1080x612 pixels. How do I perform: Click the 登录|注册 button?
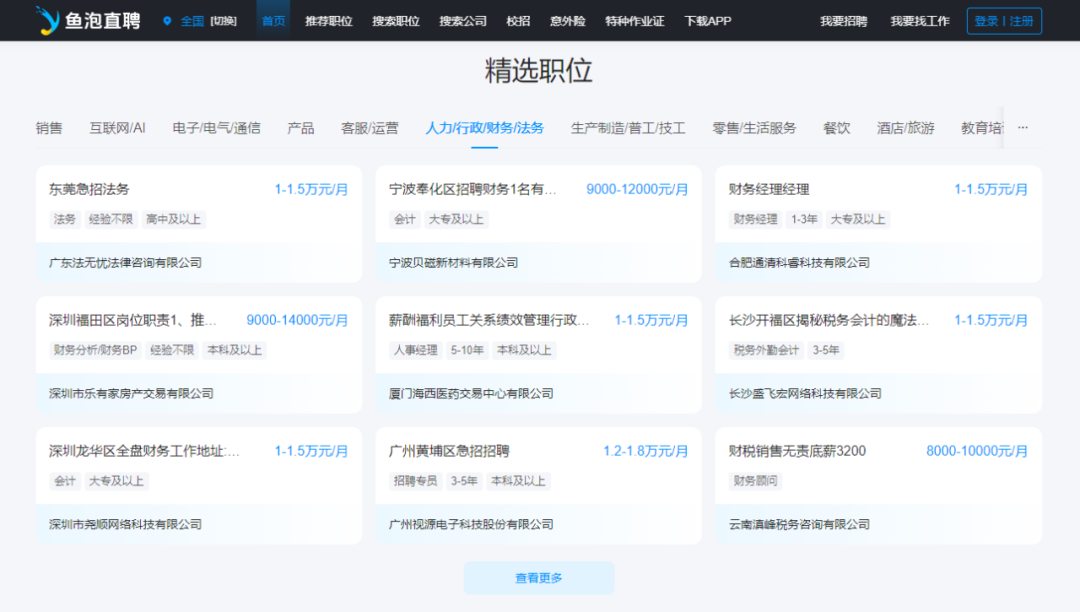(1004, 20)
